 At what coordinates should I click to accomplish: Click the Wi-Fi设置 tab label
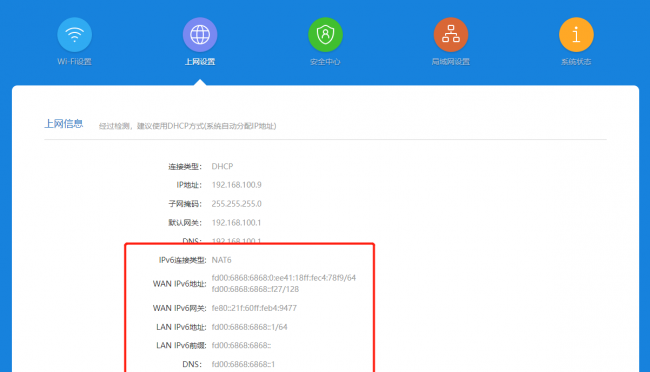(75, 62)
